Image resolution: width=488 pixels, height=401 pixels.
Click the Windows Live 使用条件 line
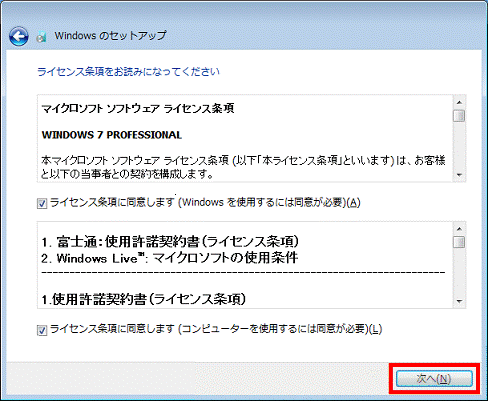pyautogui.click(x=170, y=258)
